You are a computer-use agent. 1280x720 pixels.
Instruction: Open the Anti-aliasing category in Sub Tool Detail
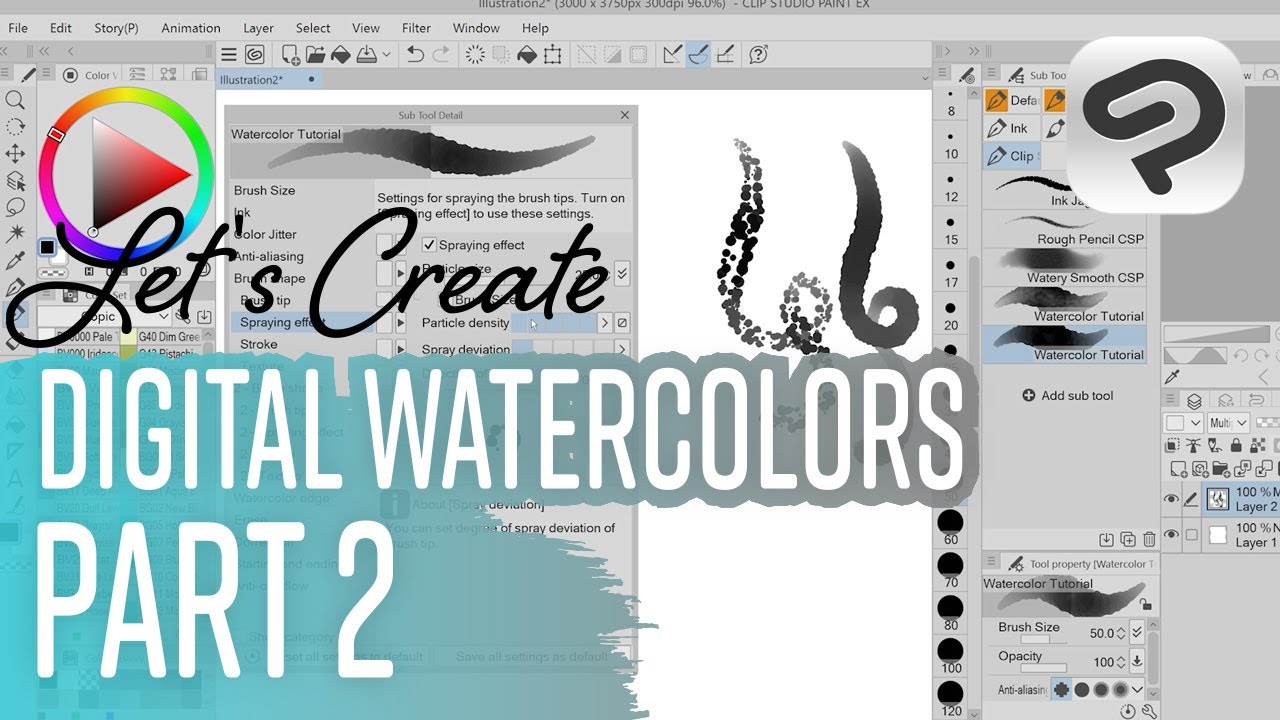tap(268, 256)
